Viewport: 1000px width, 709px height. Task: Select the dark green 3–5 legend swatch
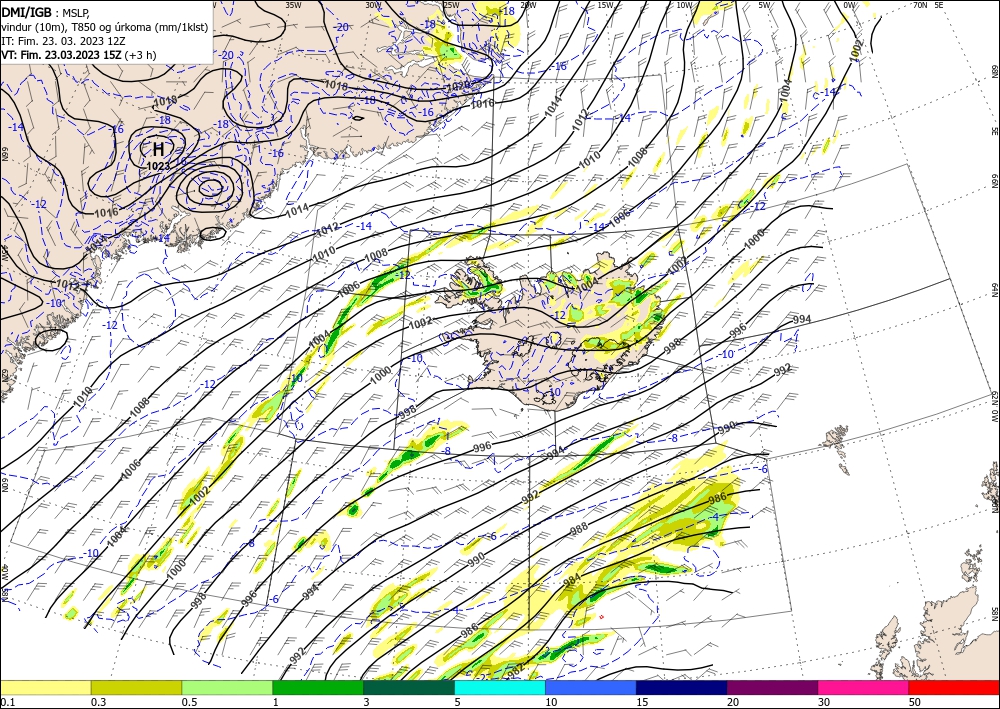click(409, 687)
